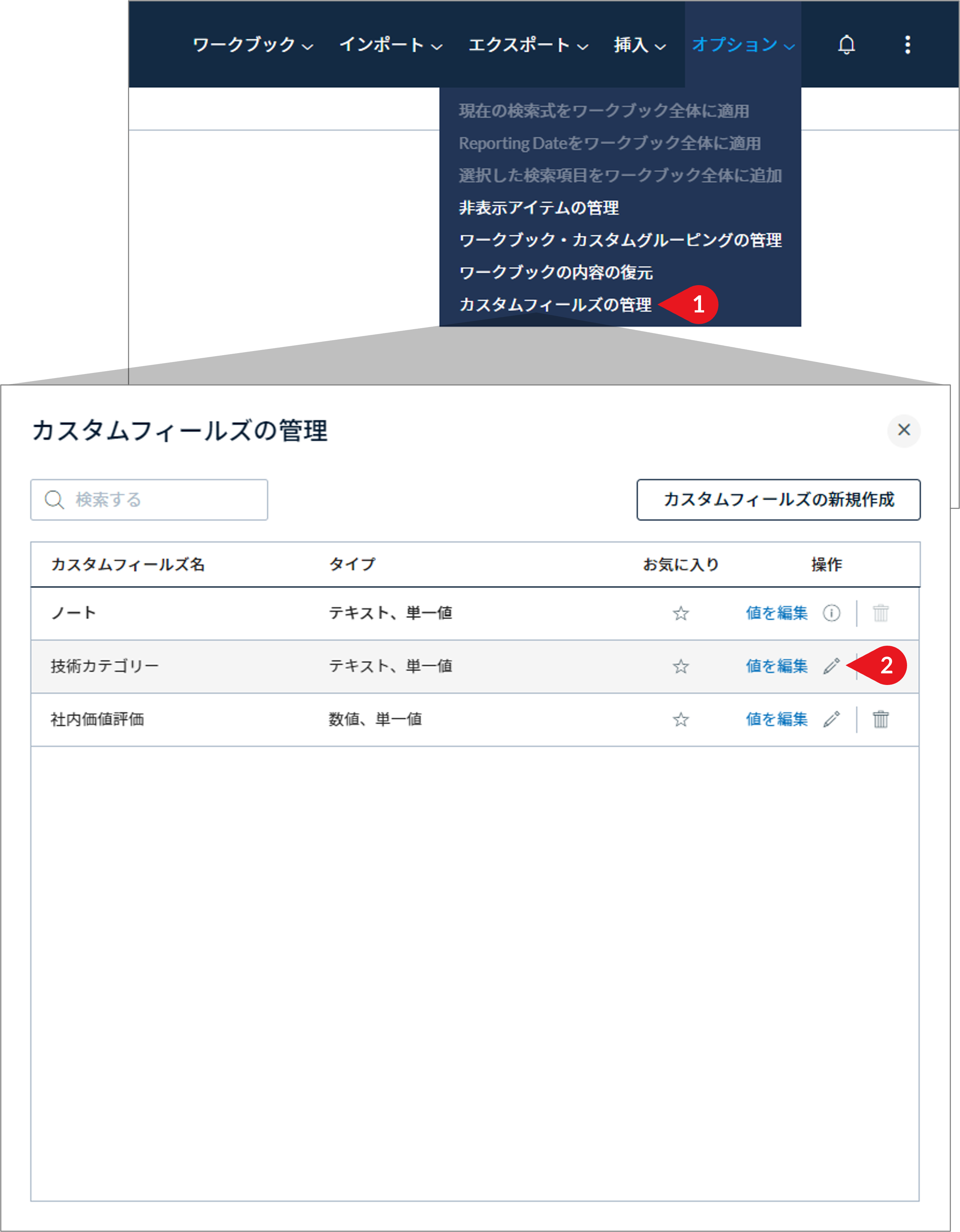Click 数値、単一値 type cell
960x1232 pixels.
tap(375, 719)
